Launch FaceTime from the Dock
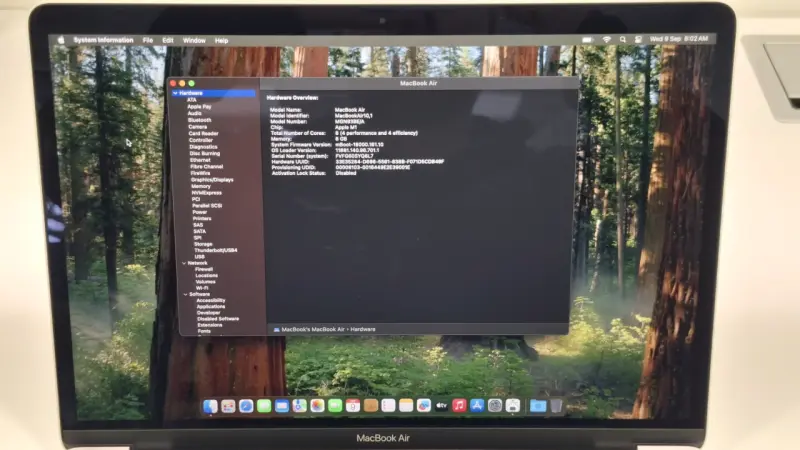This screenshot has height=450, width=800. point(335,406)
